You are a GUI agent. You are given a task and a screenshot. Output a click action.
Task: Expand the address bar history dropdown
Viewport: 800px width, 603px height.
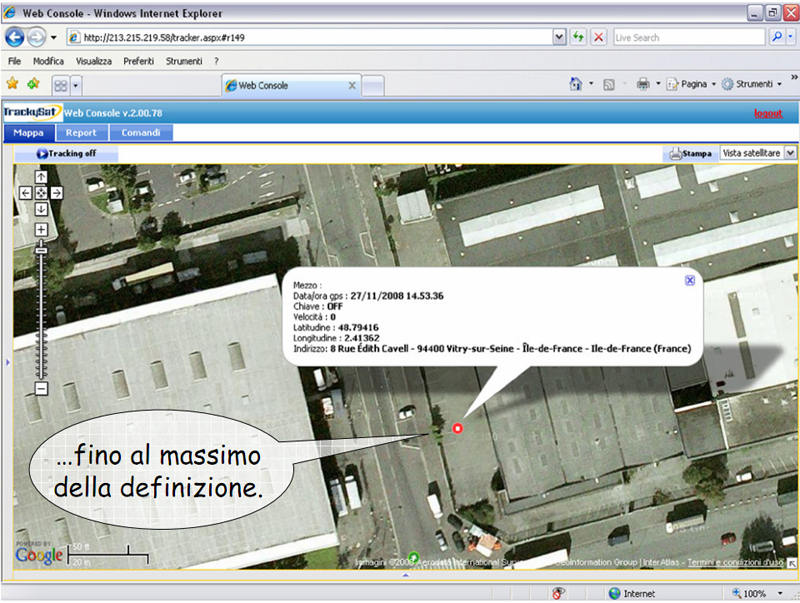click(x=560, y=37)
